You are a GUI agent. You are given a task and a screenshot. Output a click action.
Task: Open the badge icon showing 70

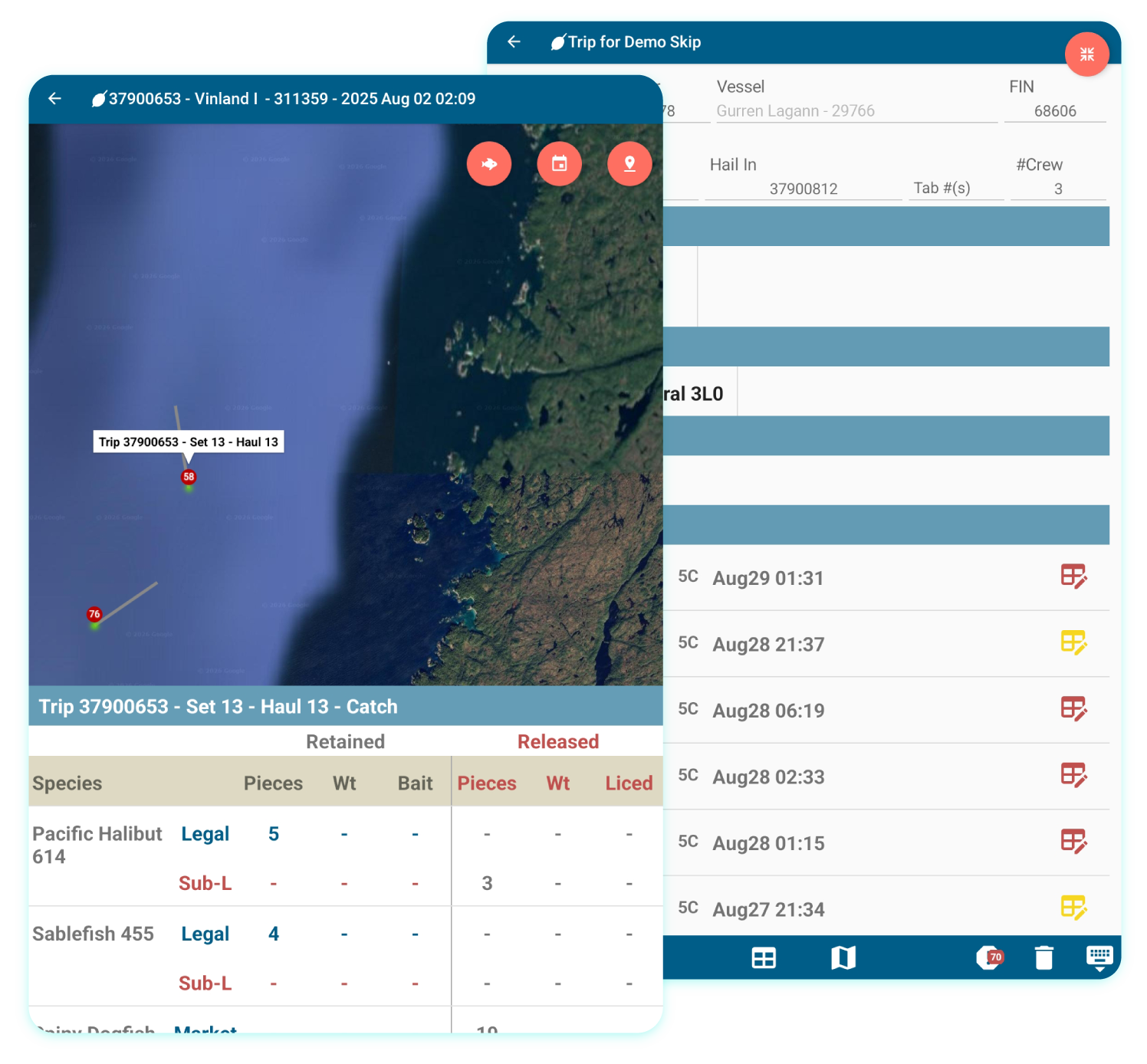coord(989,957)
